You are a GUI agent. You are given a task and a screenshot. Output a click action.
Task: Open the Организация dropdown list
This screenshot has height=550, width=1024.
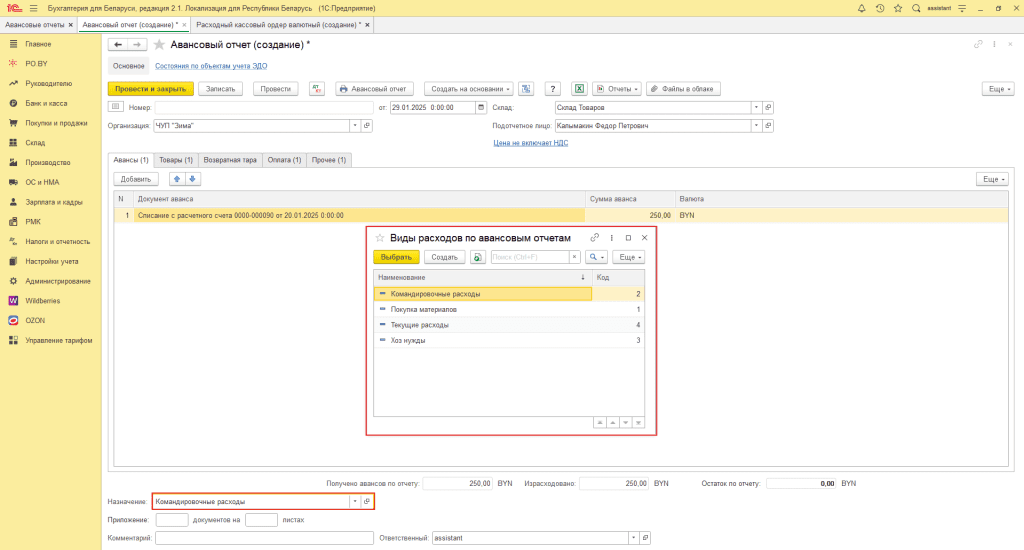point(354,126)
